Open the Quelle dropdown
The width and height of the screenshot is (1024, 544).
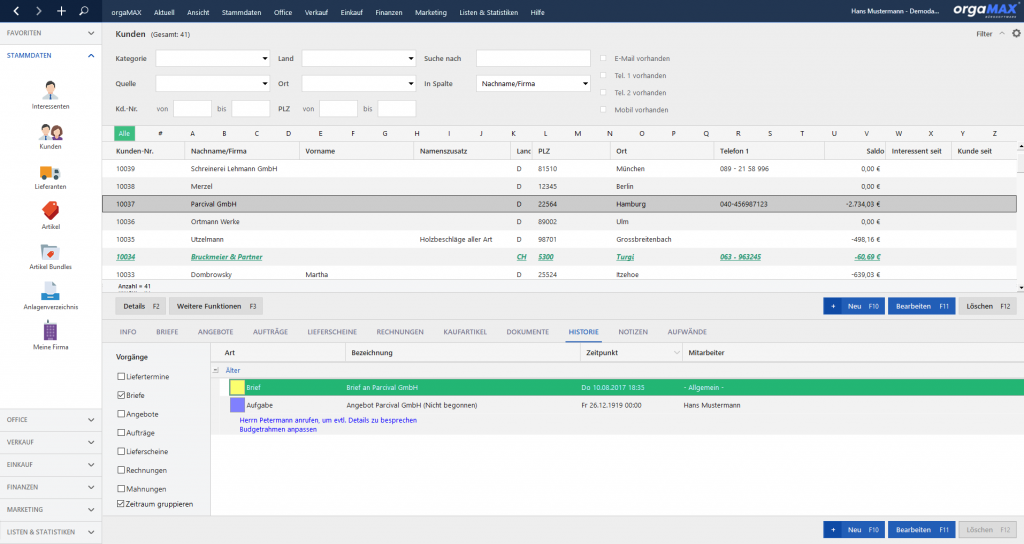tap(264, 84)
